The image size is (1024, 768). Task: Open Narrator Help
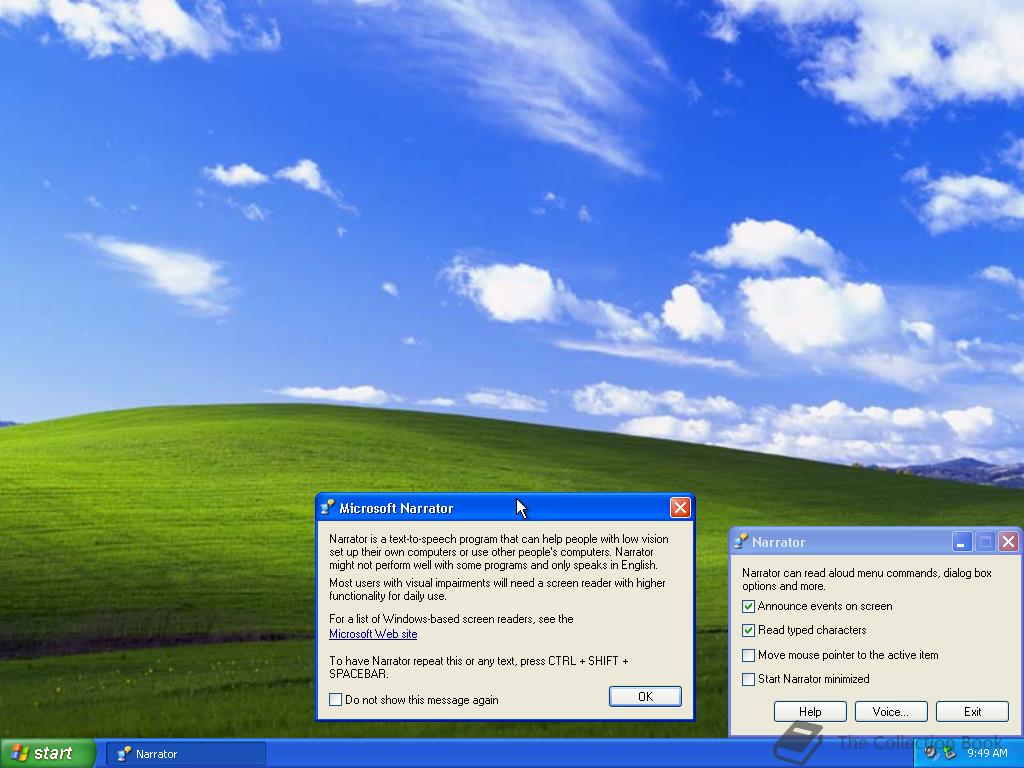click(x=810, y=711)
